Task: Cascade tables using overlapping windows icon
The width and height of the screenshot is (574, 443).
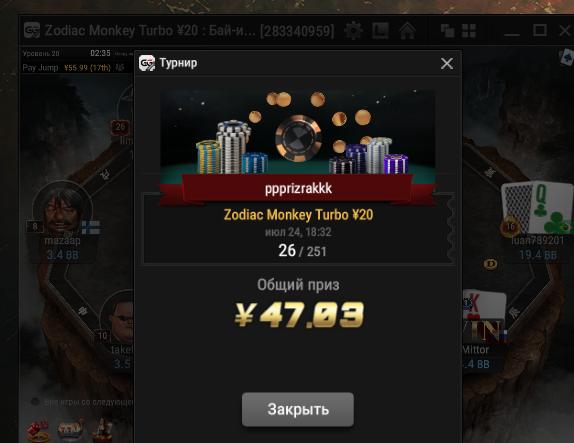Action: pos(447,31)
